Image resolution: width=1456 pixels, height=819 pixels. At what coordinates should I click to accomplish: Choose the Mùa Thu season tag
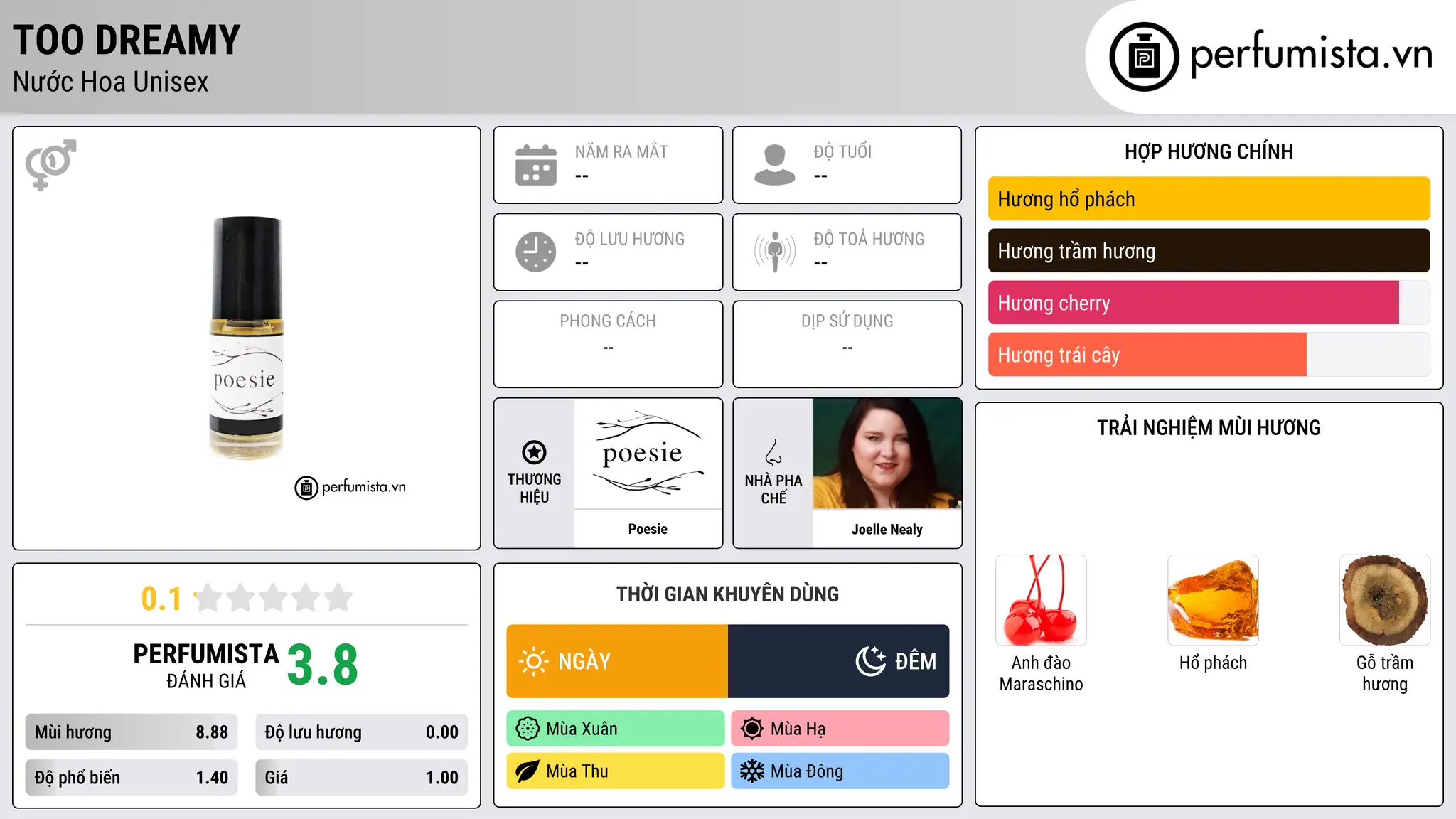616,771
